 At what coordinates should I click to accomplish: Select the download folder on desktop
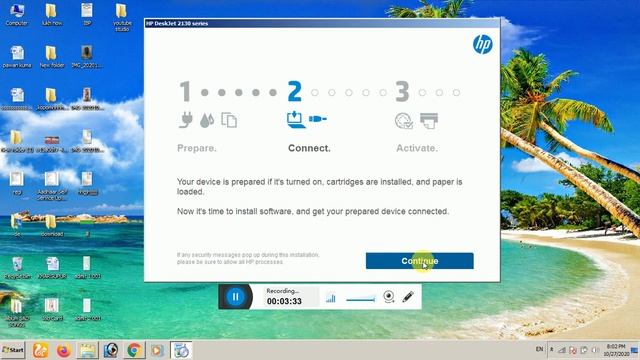coord(51,226)
